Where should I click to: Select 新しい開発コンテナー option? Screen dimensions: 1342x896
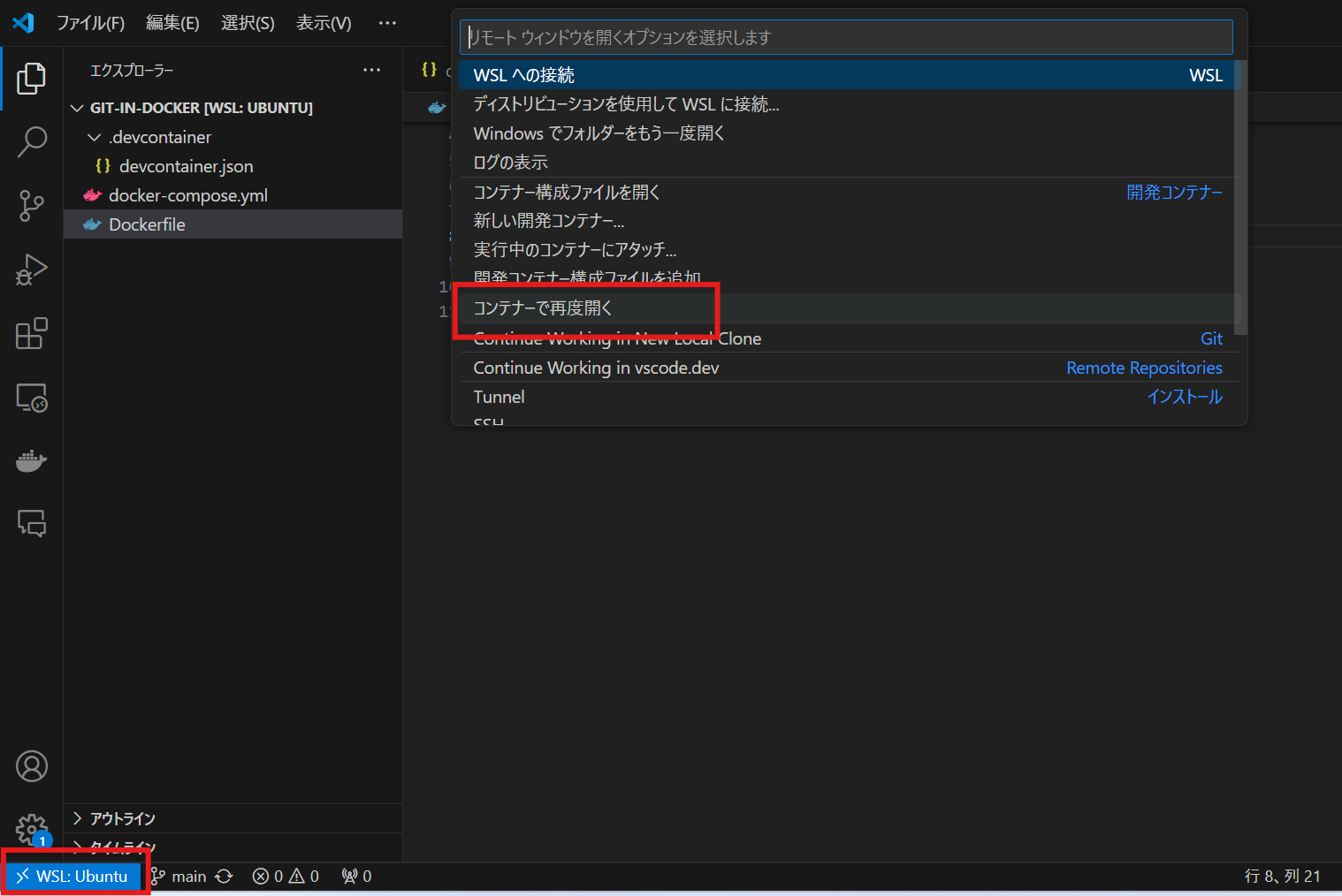point(847,221)
